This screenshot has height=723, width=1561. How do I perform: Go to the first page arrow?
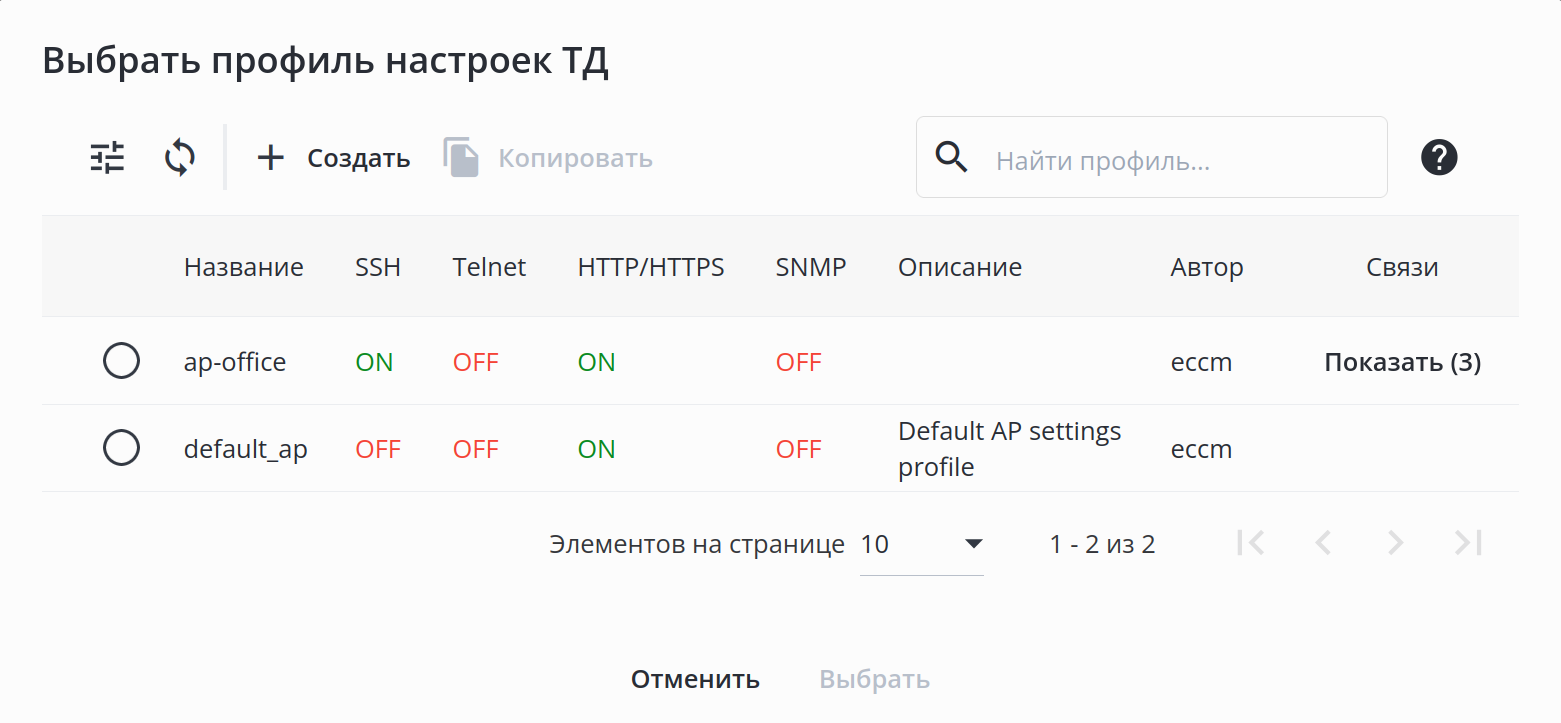point(1250,543)
